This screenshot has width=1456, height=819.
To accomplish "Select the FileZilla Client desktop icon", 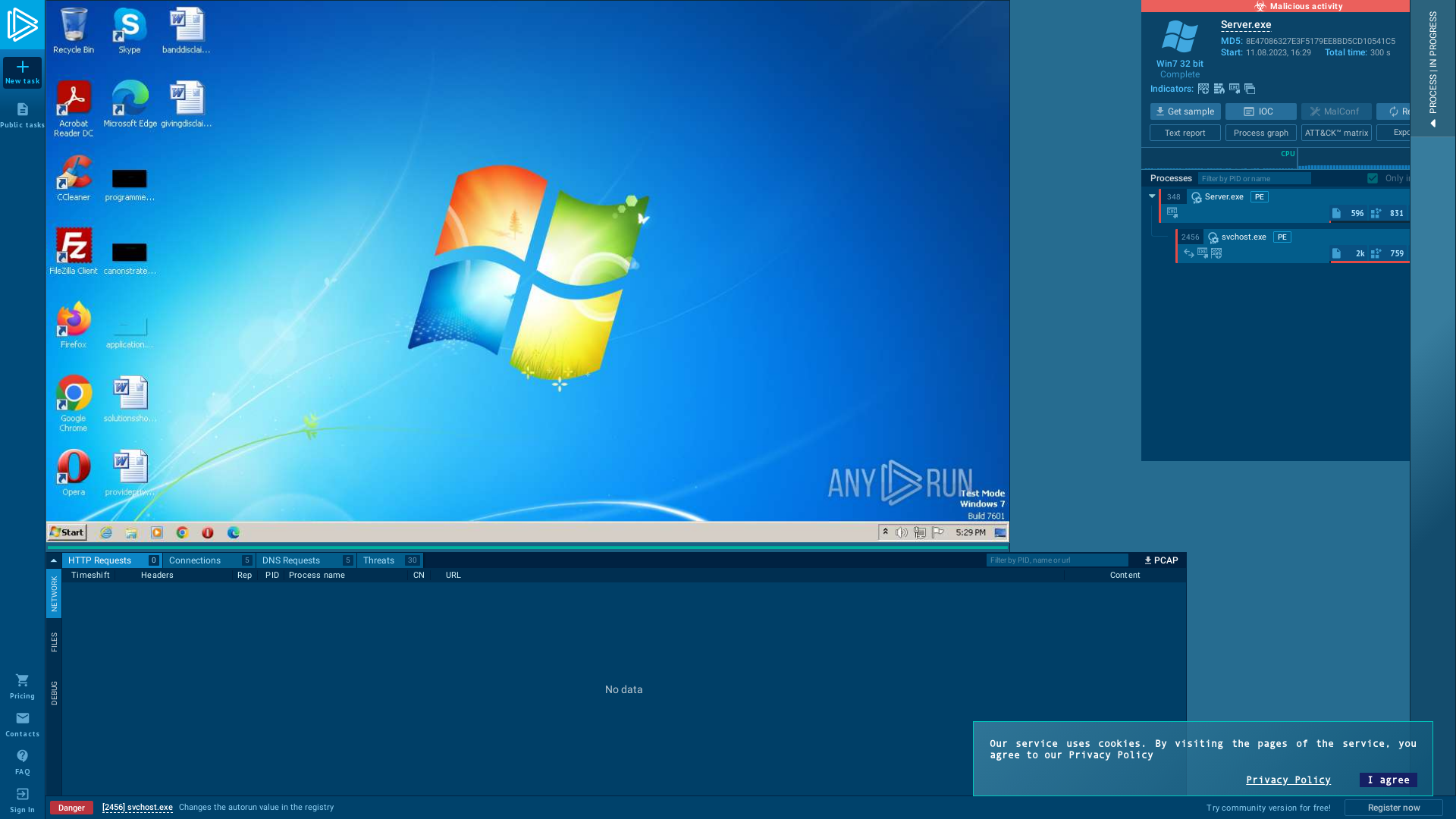I will click(74, 251).
